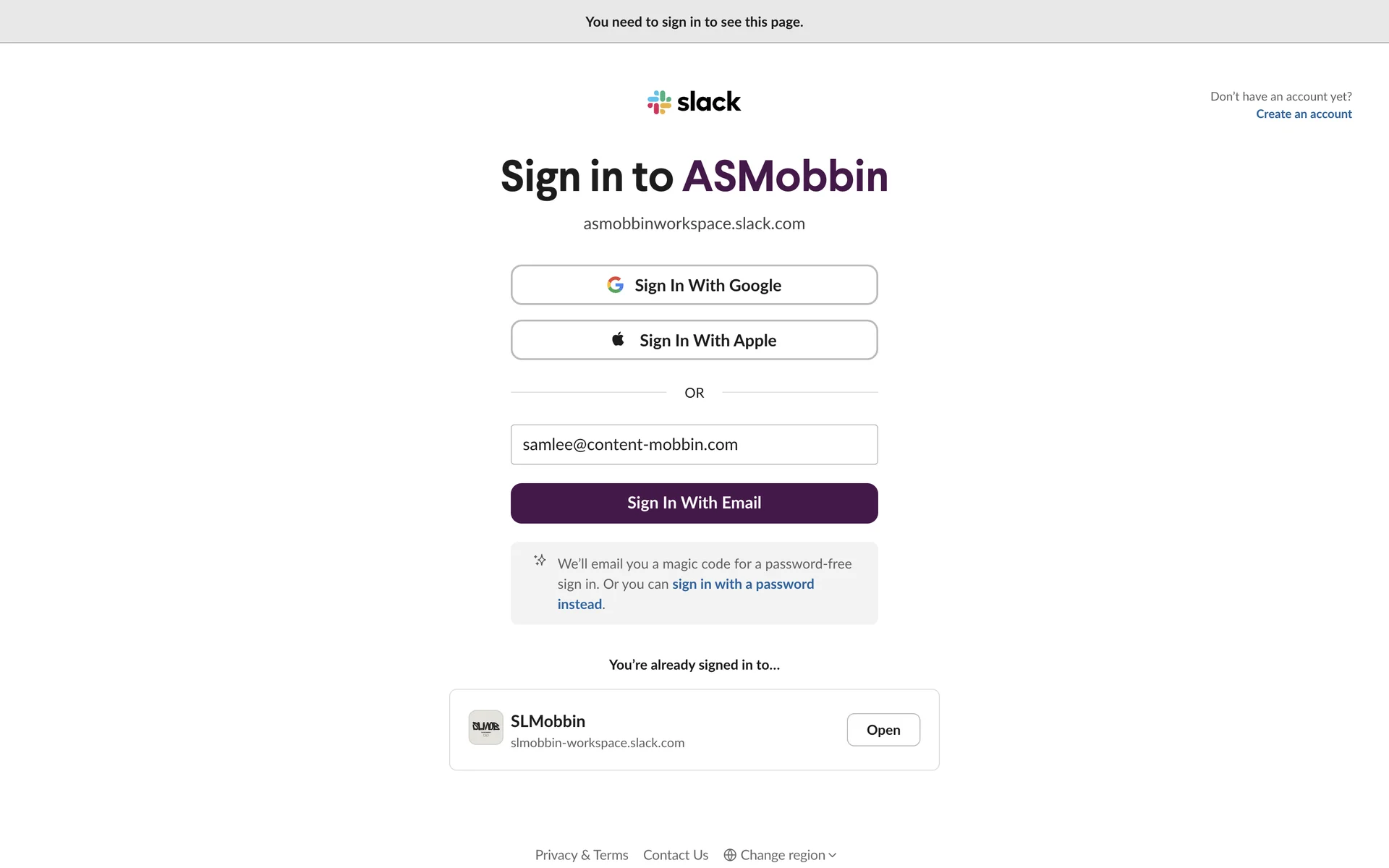Open Privacy & Terms footer link
This screenshot has height=868, width=1389.
coord(581,855)
